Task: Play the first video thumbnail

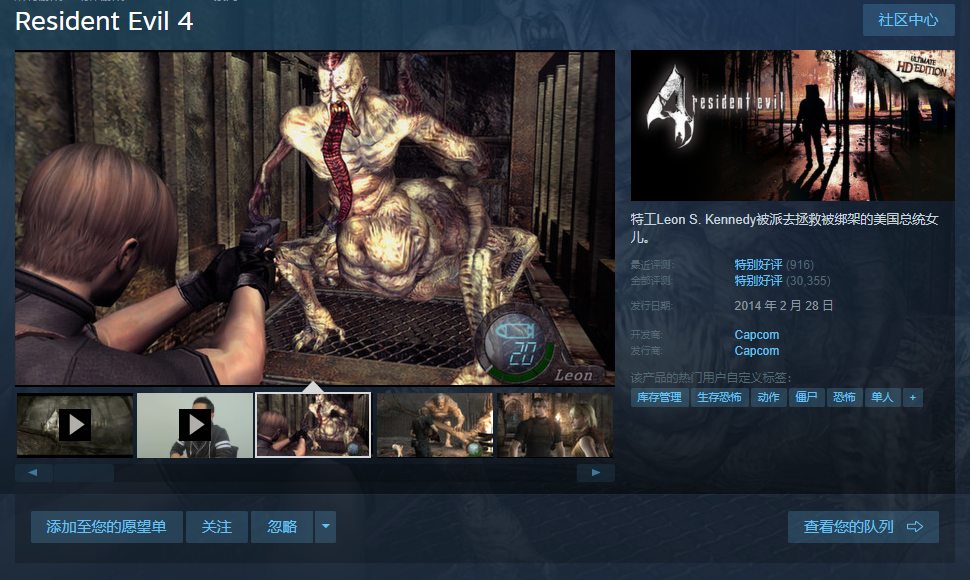Action: pyautogui.click(x=75, y=425)
